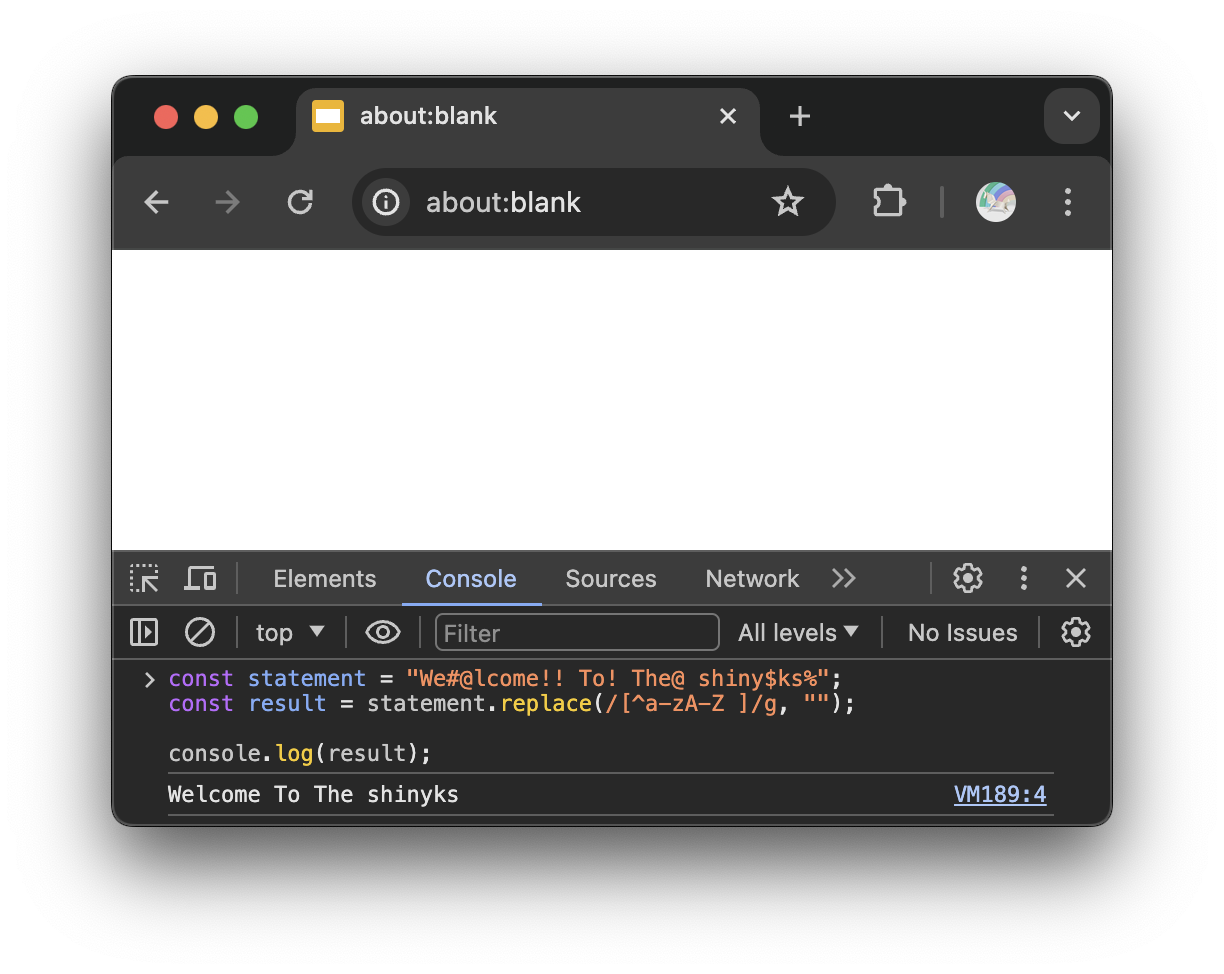Close the about:blank tab

[x=728, y=117]
